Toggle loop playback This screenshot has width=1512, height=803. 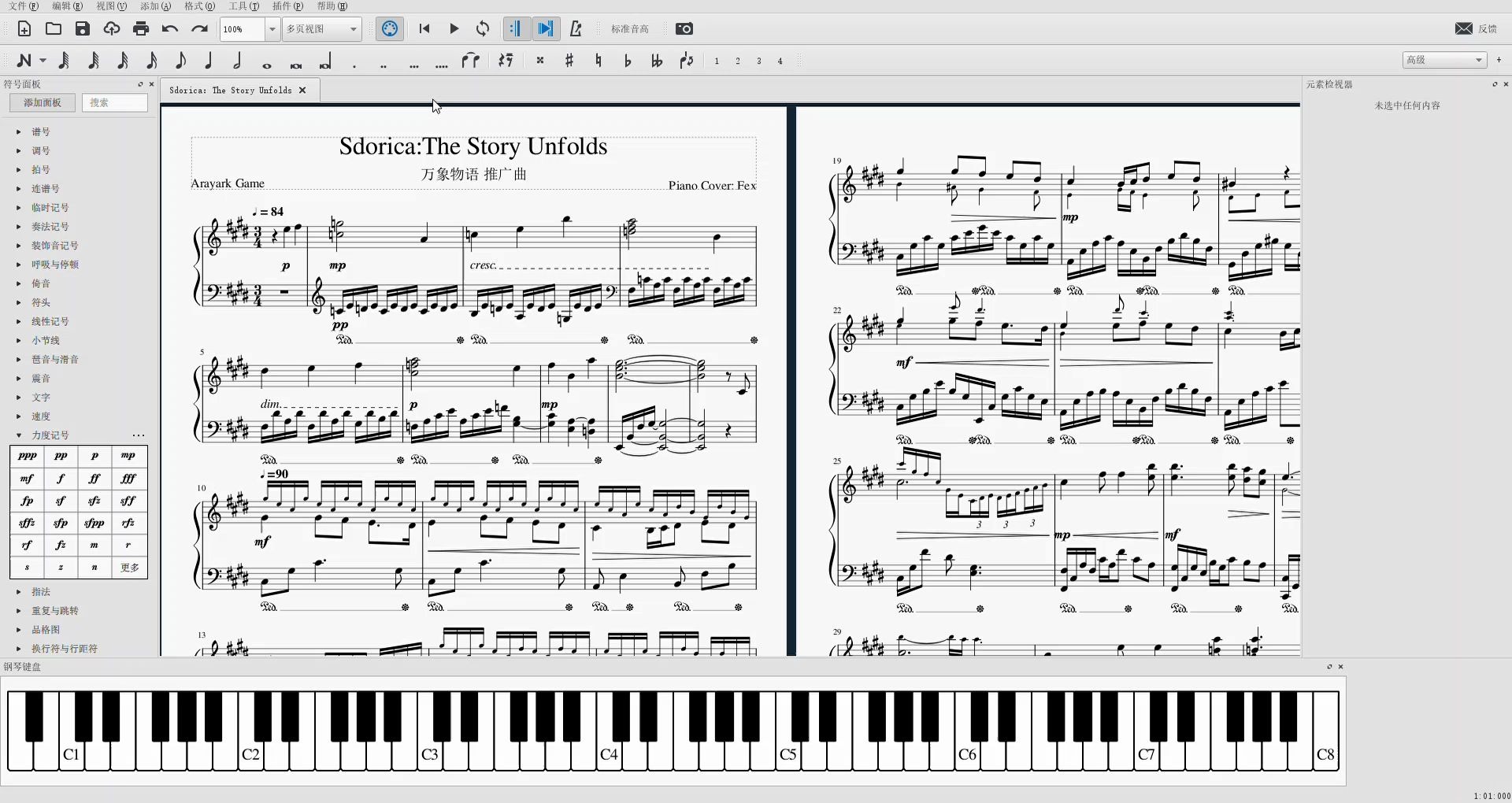coord(483,29)
